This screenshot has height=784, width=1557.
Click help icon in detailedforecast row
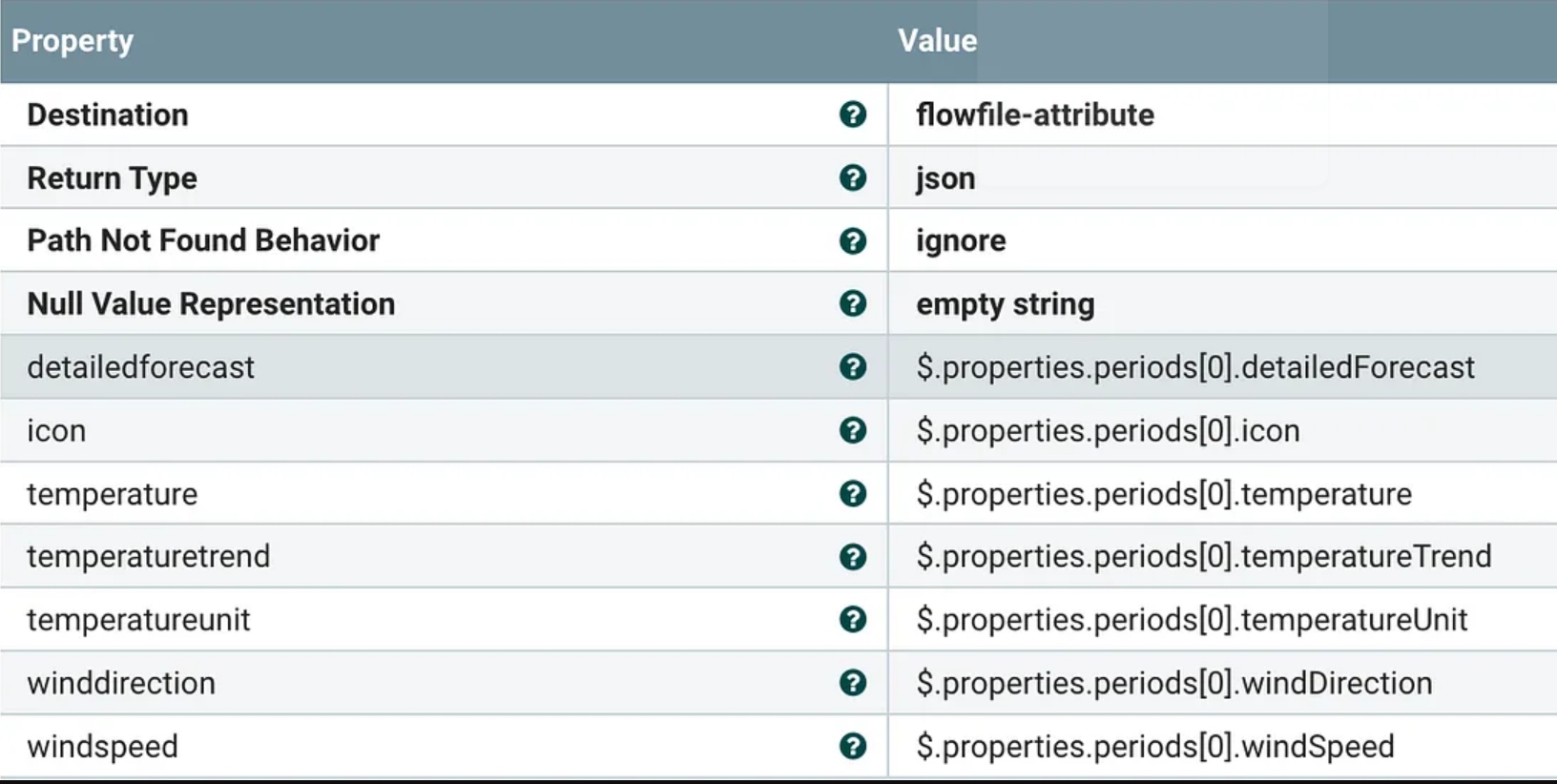click(x=853, y=367)
